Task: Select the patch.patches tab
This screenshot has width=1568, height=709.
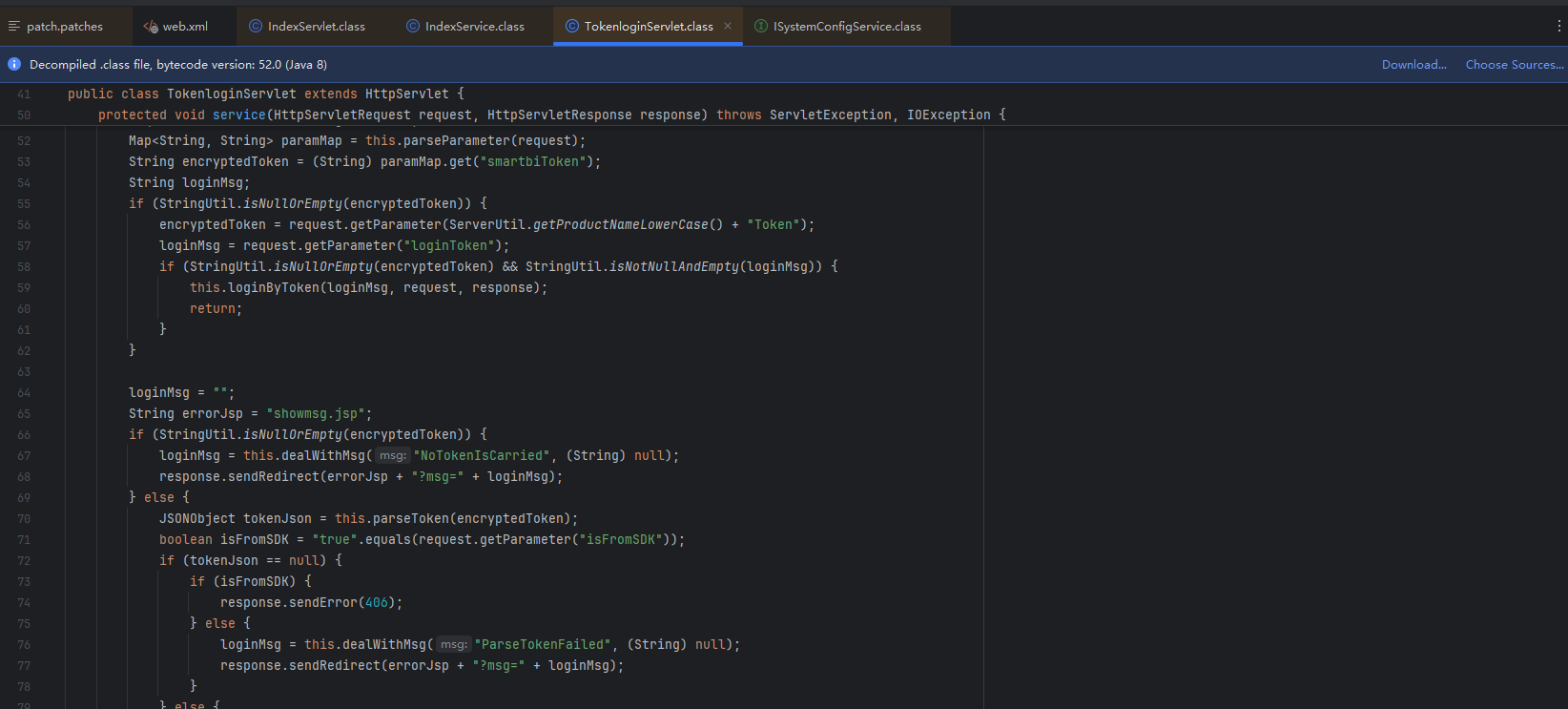Action: 57,26
